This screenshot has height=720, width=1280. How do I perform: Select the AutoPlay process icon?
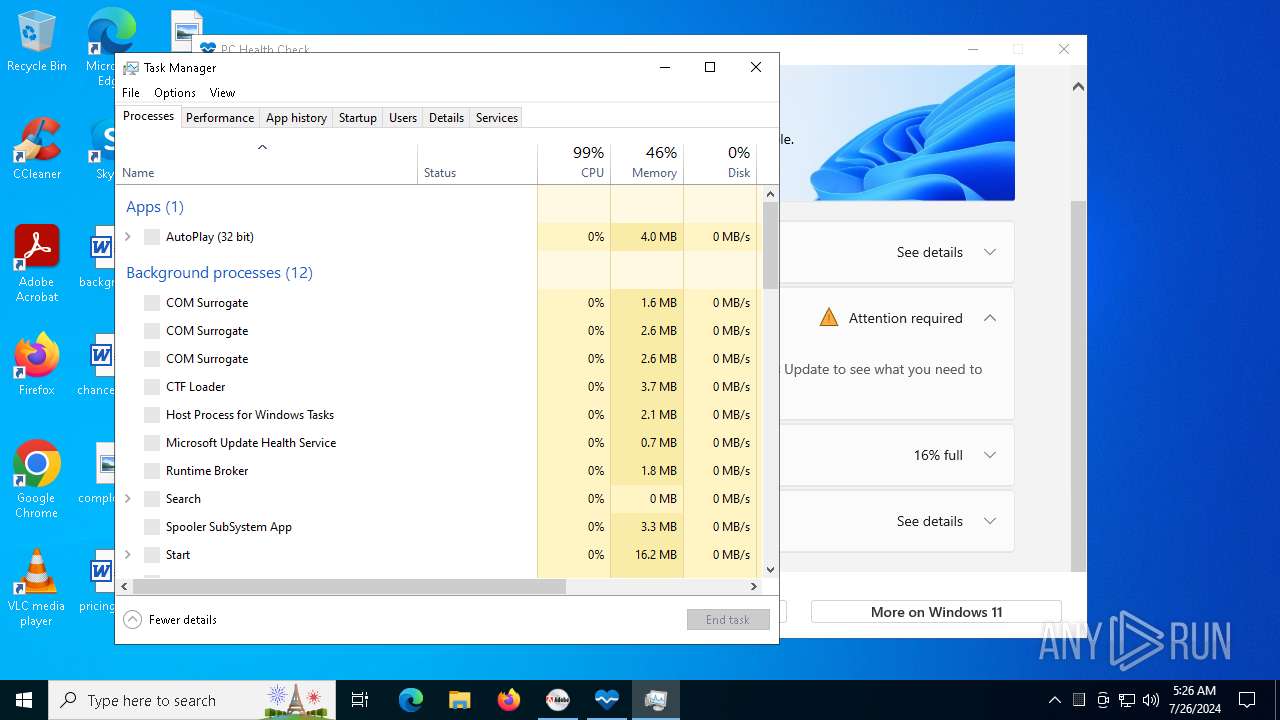tap(152, 237)
